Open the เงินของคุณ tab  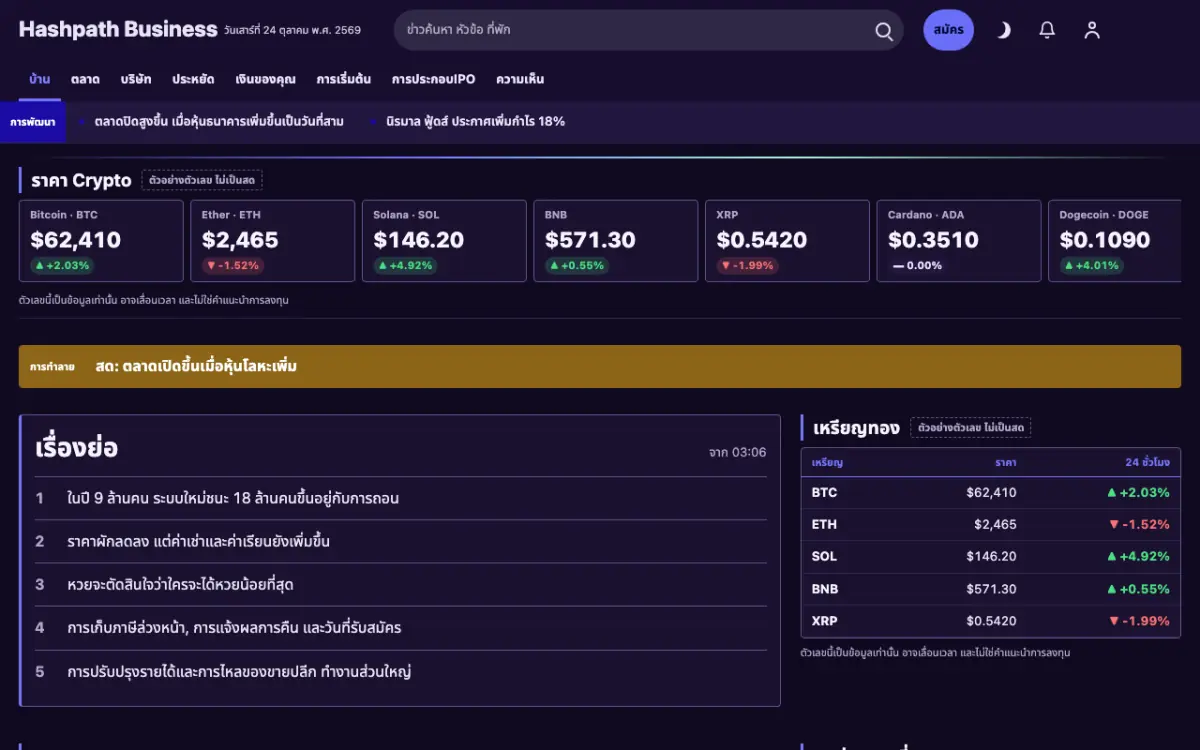point(265,79)
